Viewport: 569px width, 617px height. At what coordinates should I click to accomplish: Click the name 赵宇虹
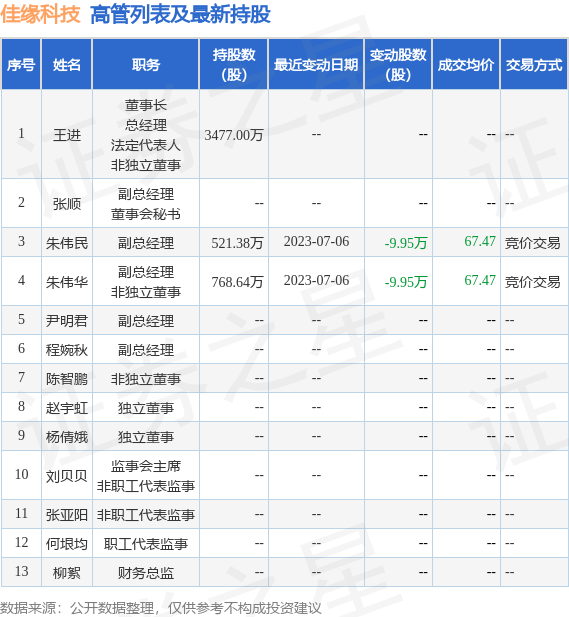[67, 408]
